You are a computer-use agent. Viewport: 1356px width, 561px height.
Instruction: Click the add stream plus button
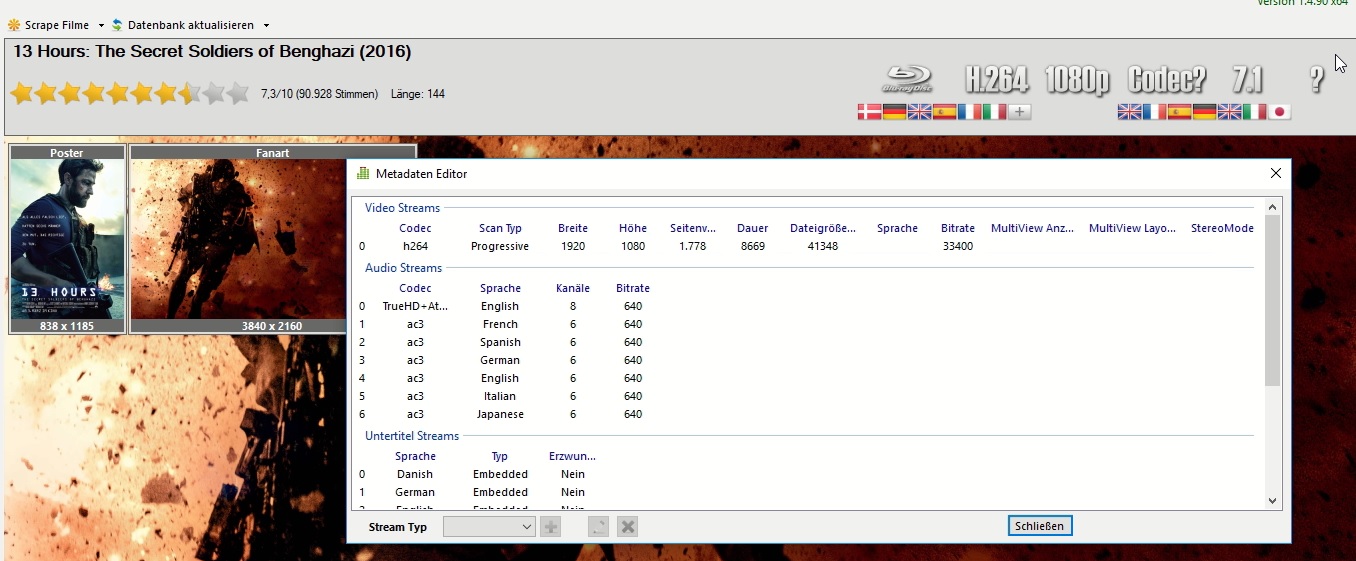550,527
